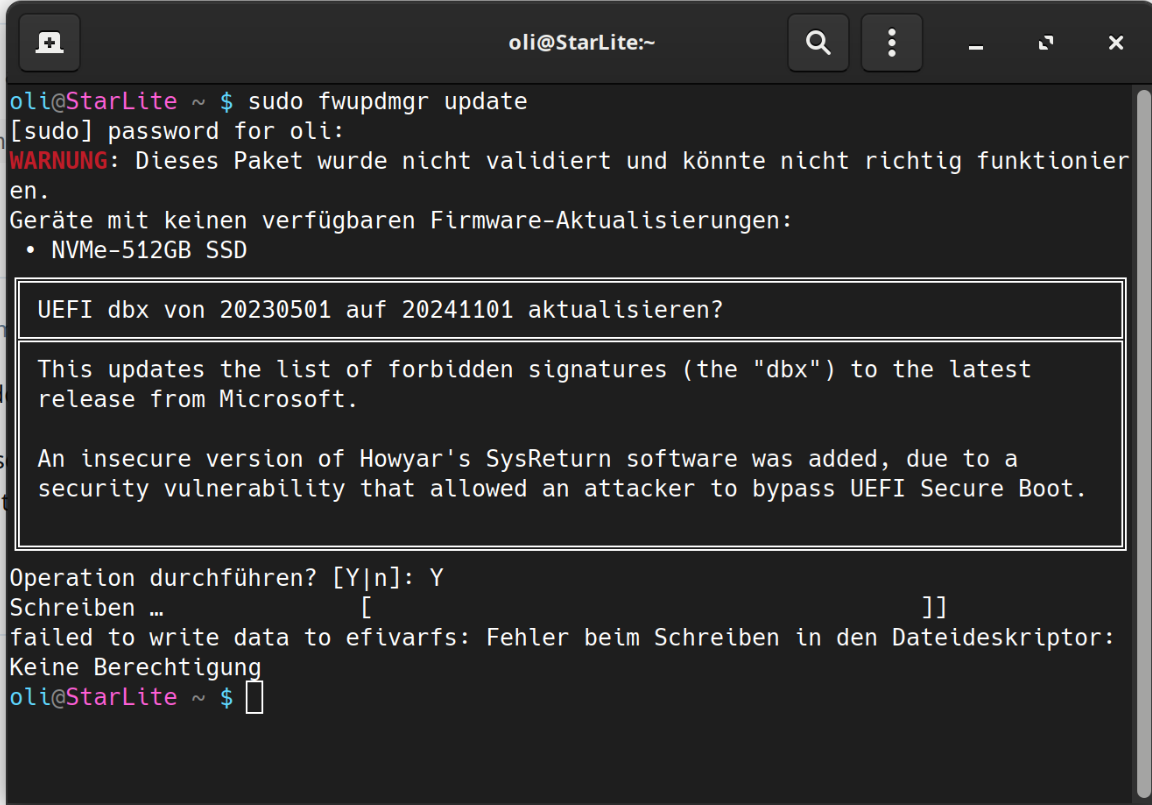This screenshot has width=1152, height=805.
Task: Click the 'sudo fwupdmgr update' command text
Action: click(387, 101)
